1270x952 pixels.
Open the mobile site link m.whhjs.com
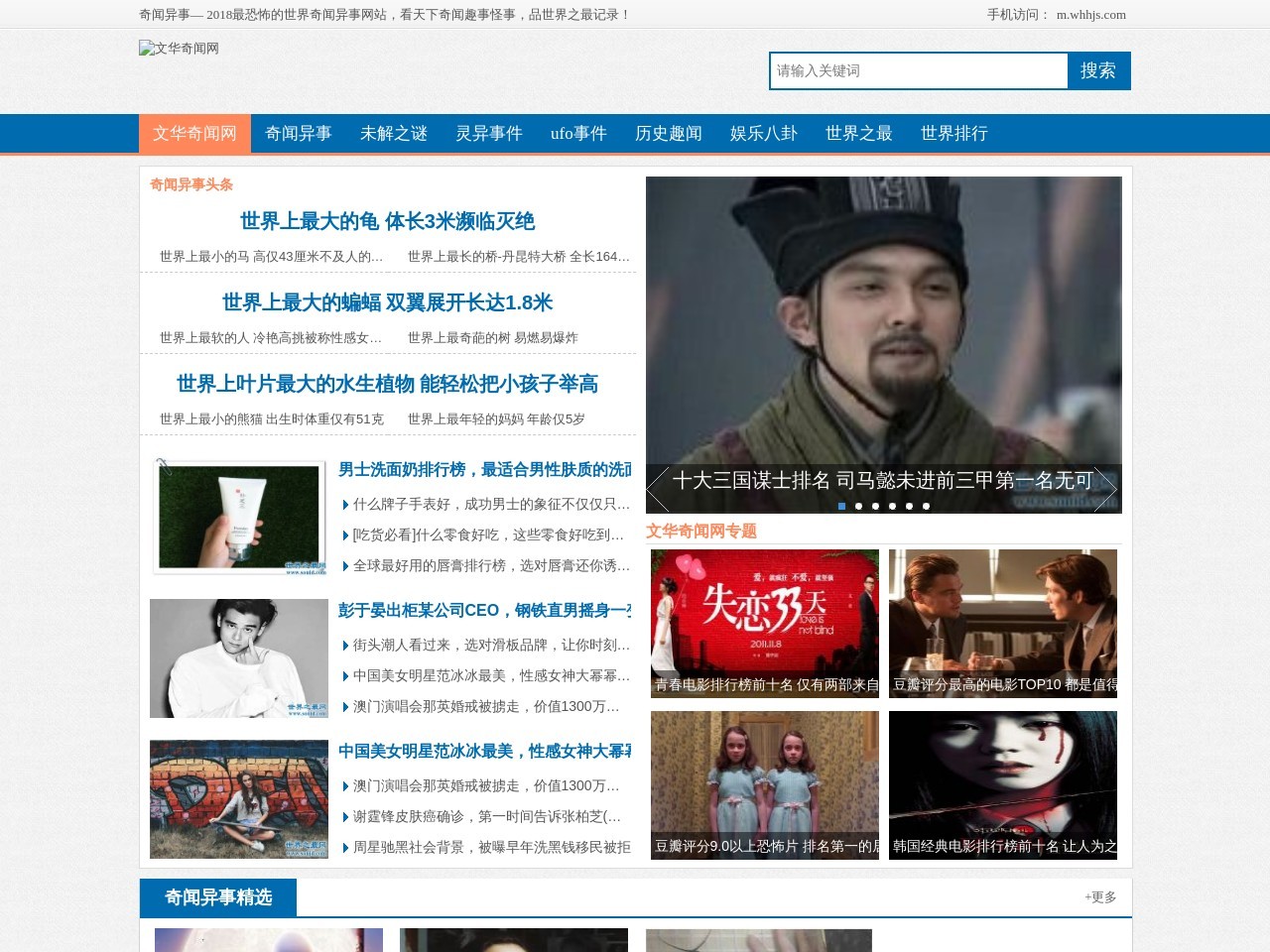(1091, 14)
